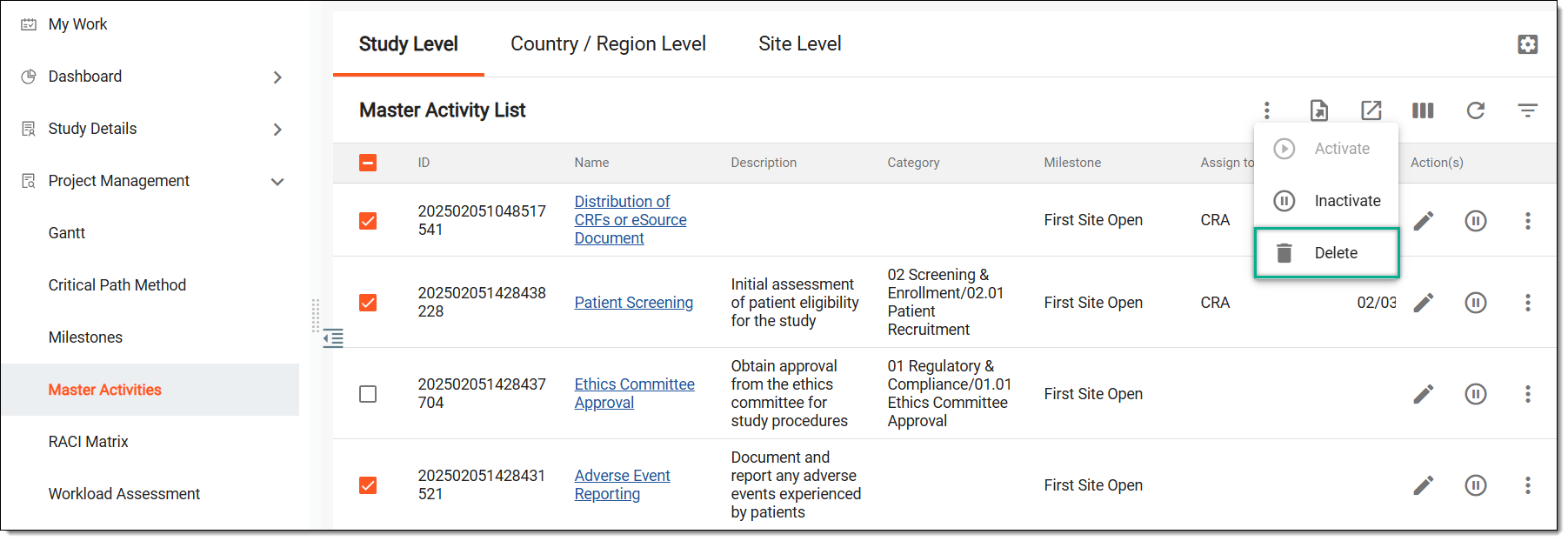
Task: Click the 02/03 date cell
Action: coord(1377,303)
